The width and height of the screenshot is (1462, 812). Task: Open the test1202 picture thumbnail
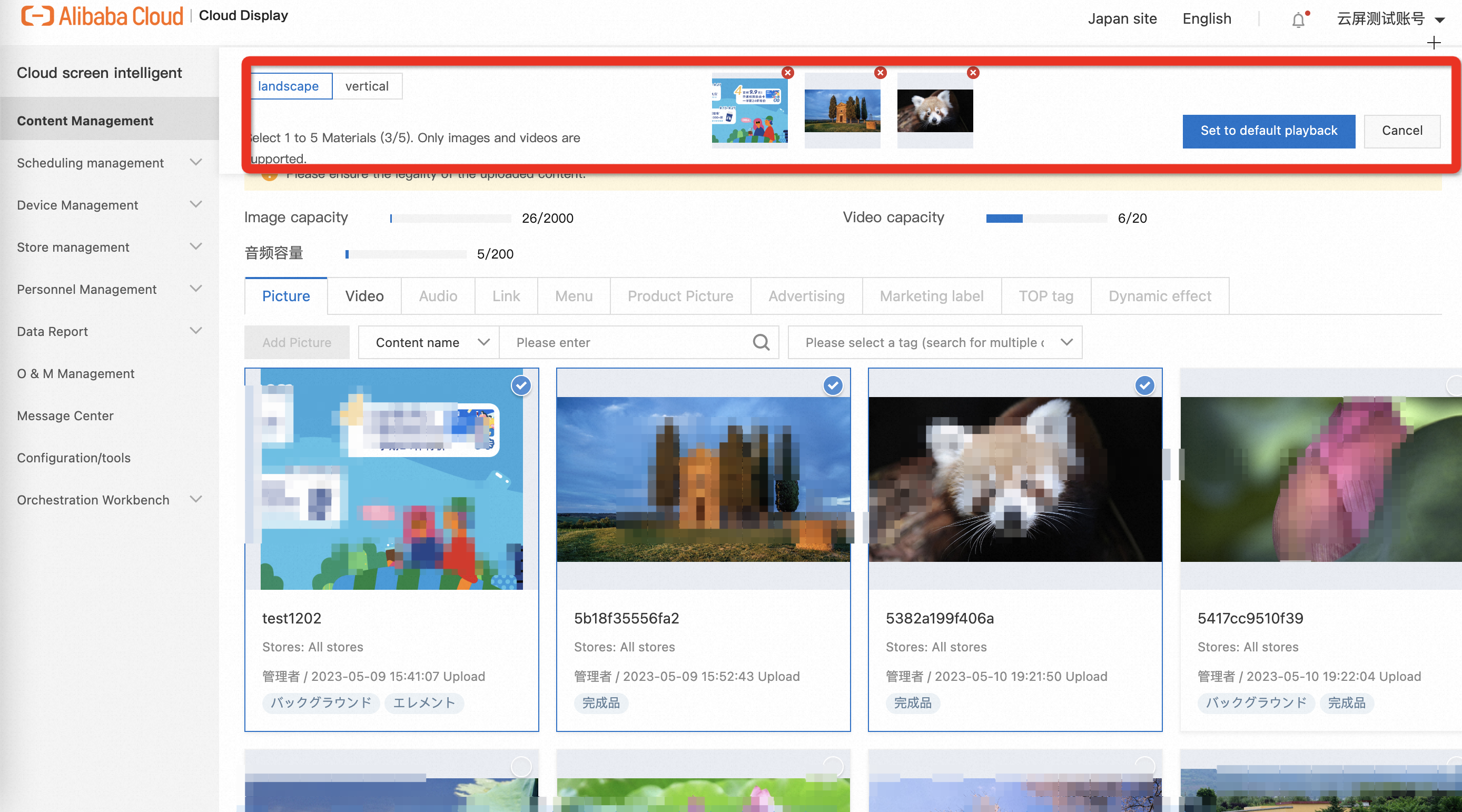pyautogui.click(x=392, y=480)
